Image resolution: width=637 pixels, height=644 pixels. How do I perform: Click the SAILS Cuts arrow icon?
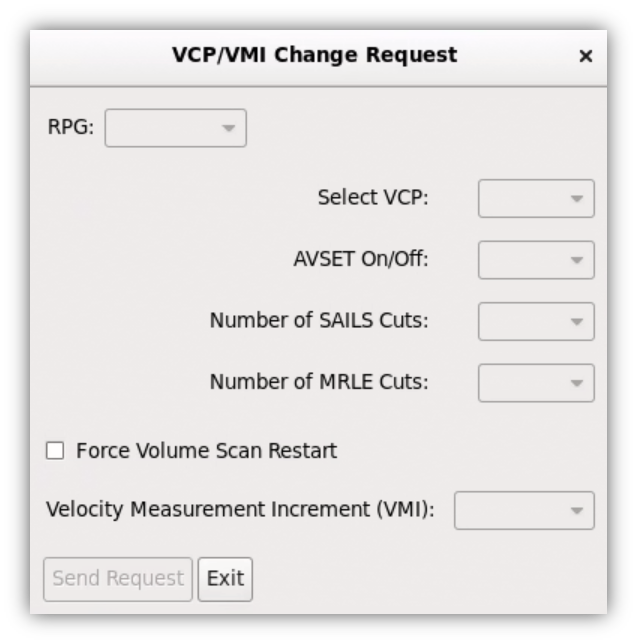(x=577, y=322)
